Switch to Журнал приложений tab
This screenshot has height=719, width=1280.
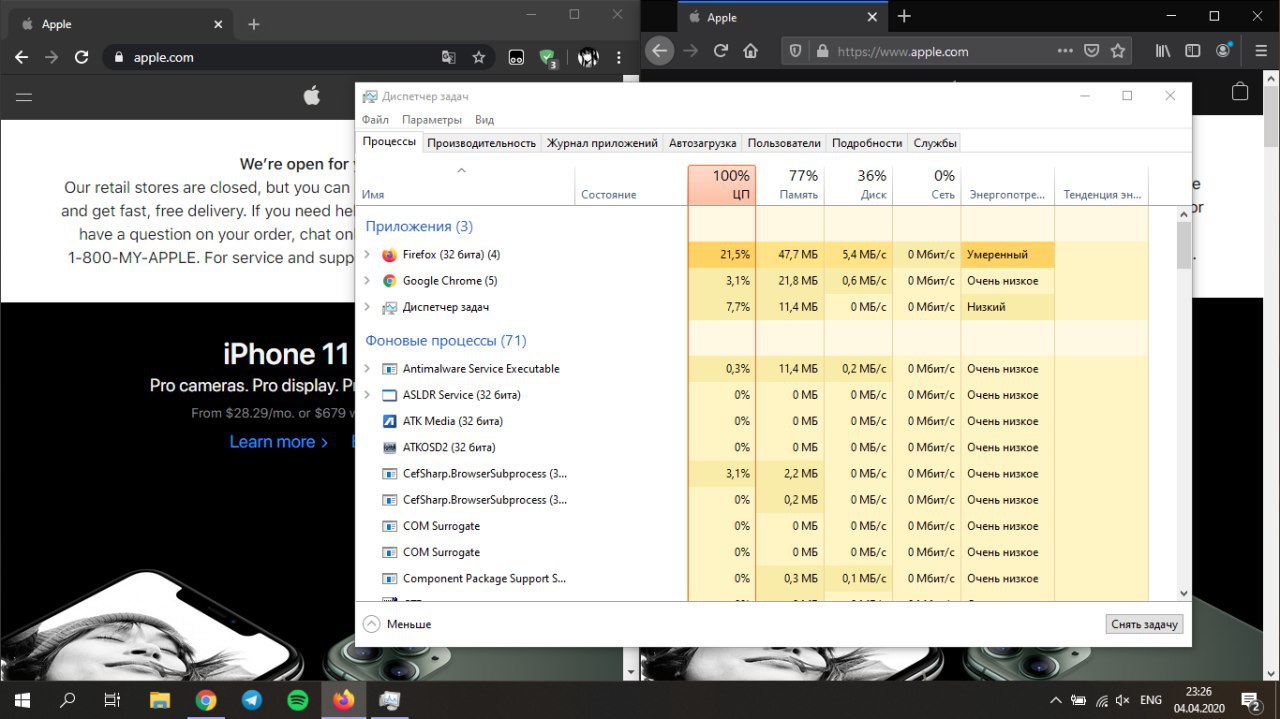602,143
